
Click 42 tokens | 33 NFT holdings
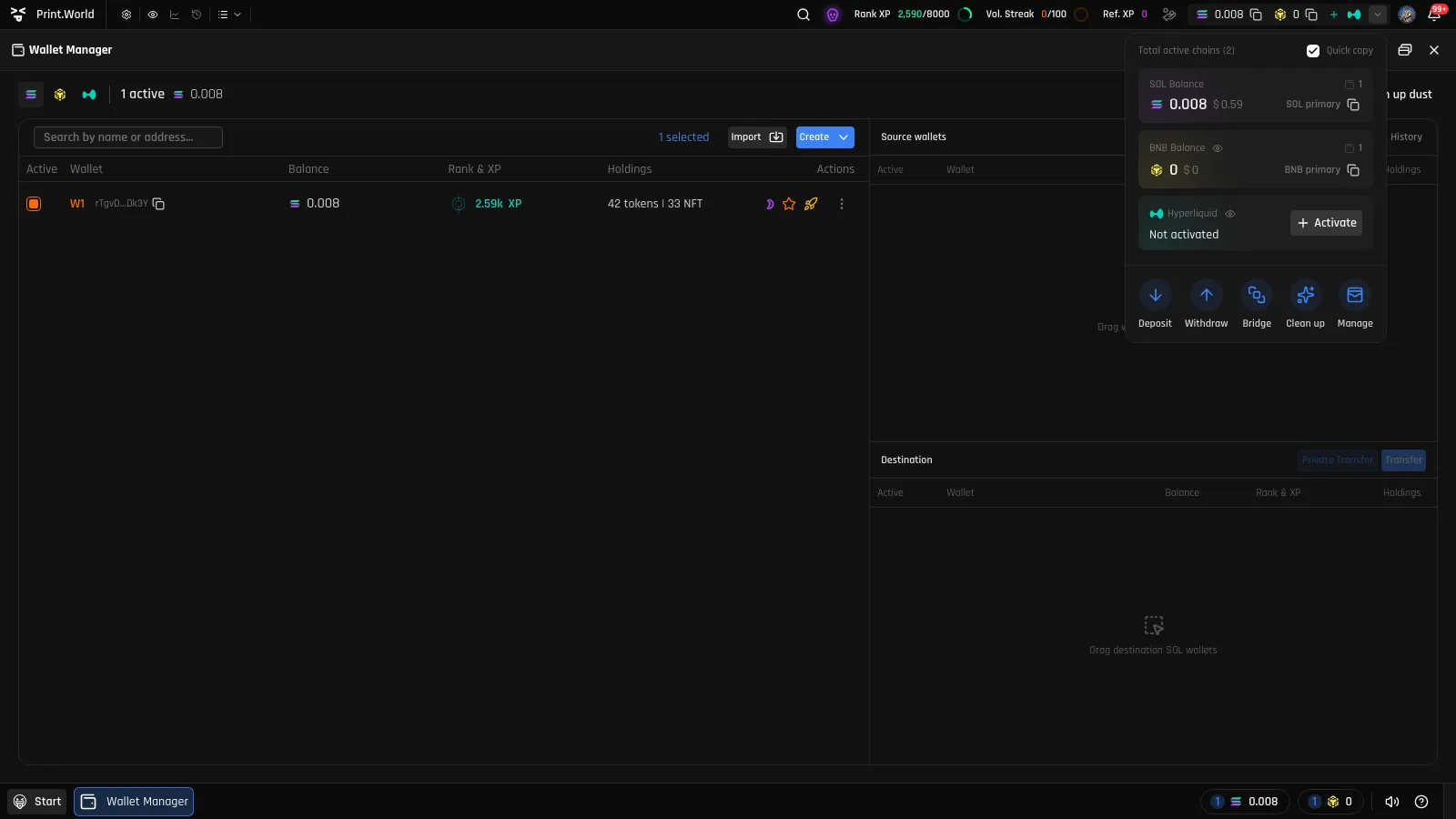tap(655, 204)
